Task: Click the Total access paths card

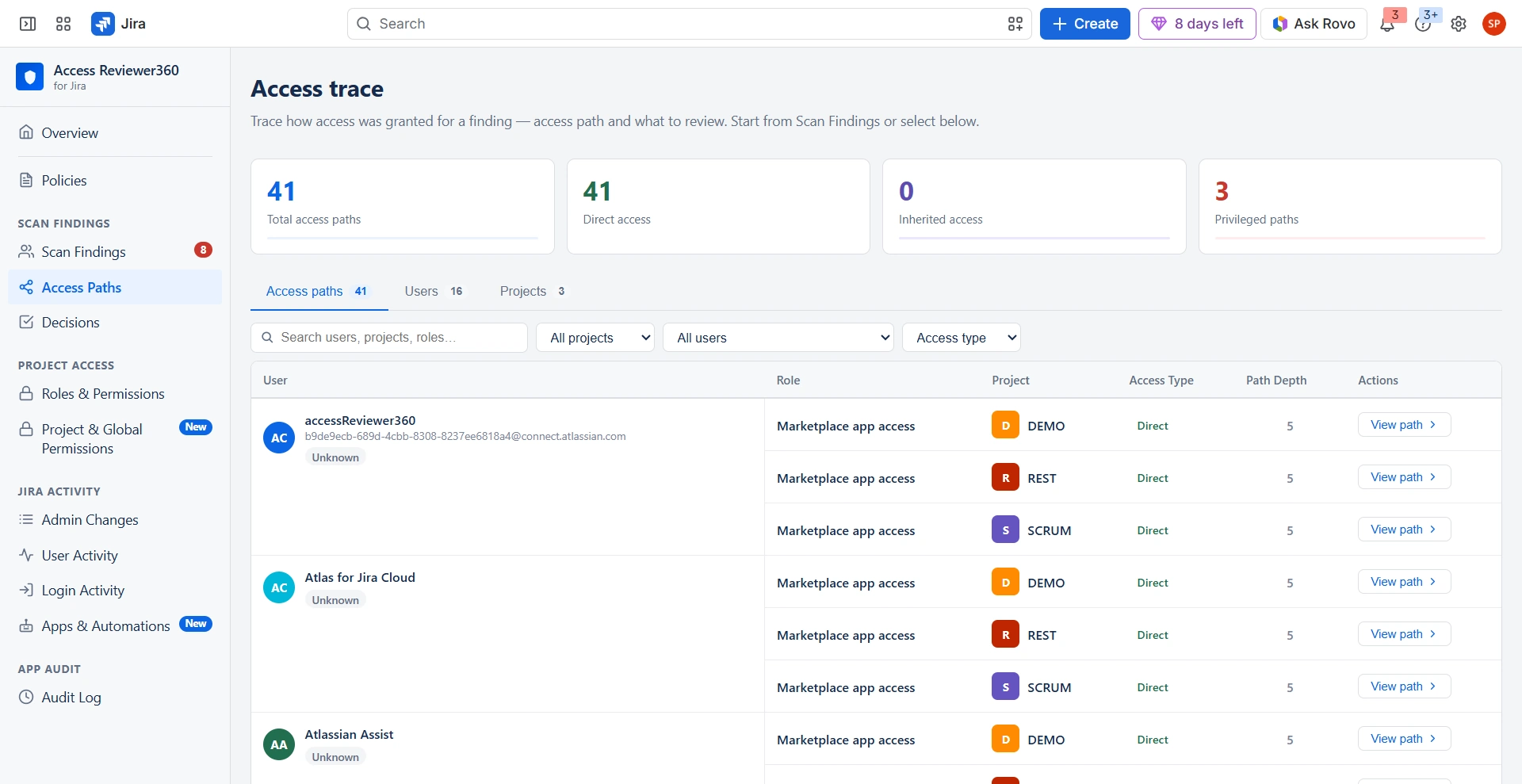Action: pyautogui.click(x=403, y=207)
